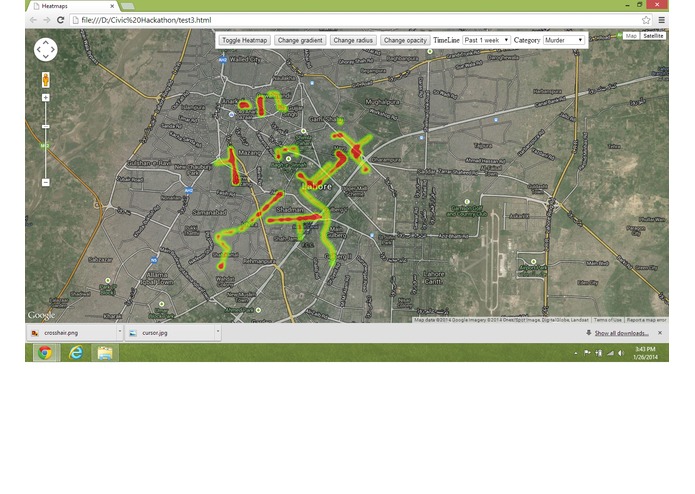
Task: Select the Heatmaps browser tab
Action: point(73,6)
